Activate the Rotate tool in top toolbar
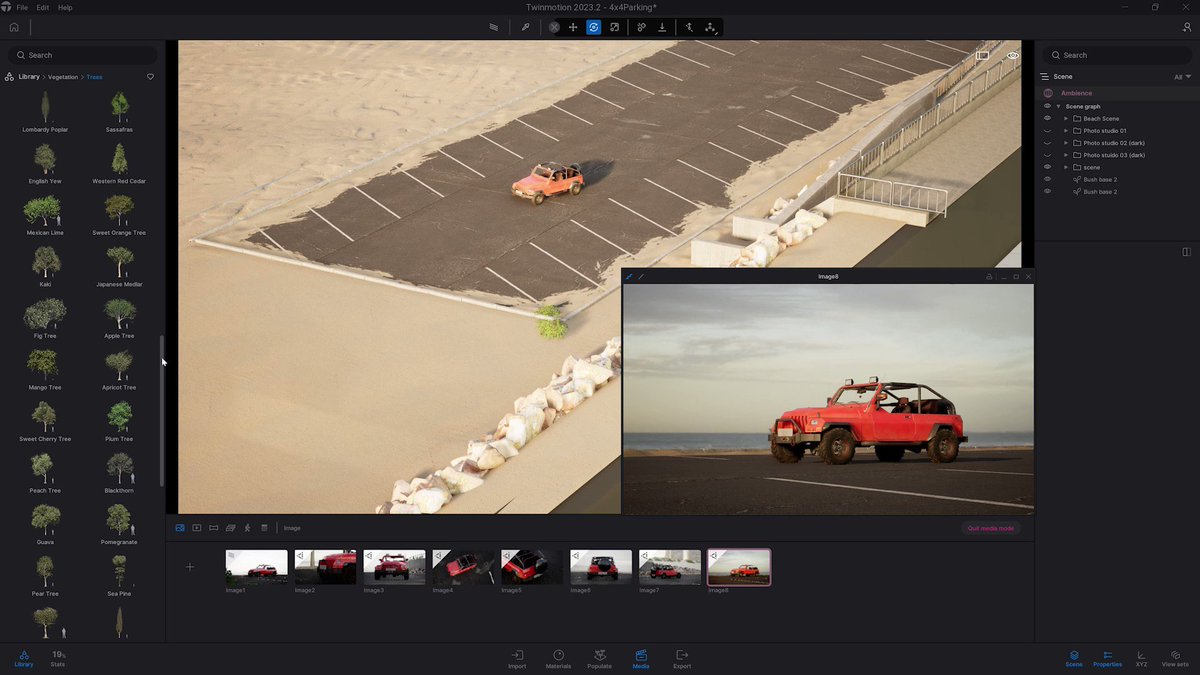Image resolution: width=1200 pixels, height=675 pixels. [x=593, y=27]
